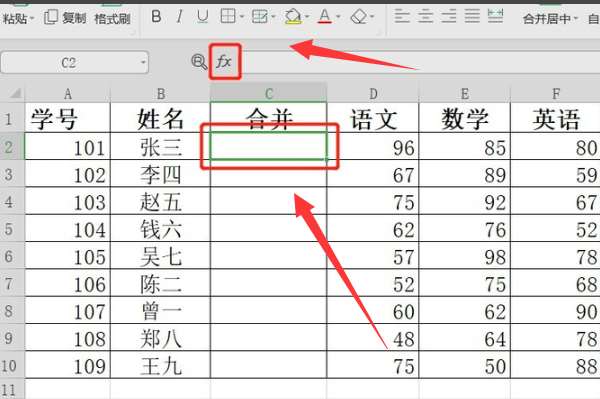
Task: Toggle Underline formatting
Action: coord(202,16)
